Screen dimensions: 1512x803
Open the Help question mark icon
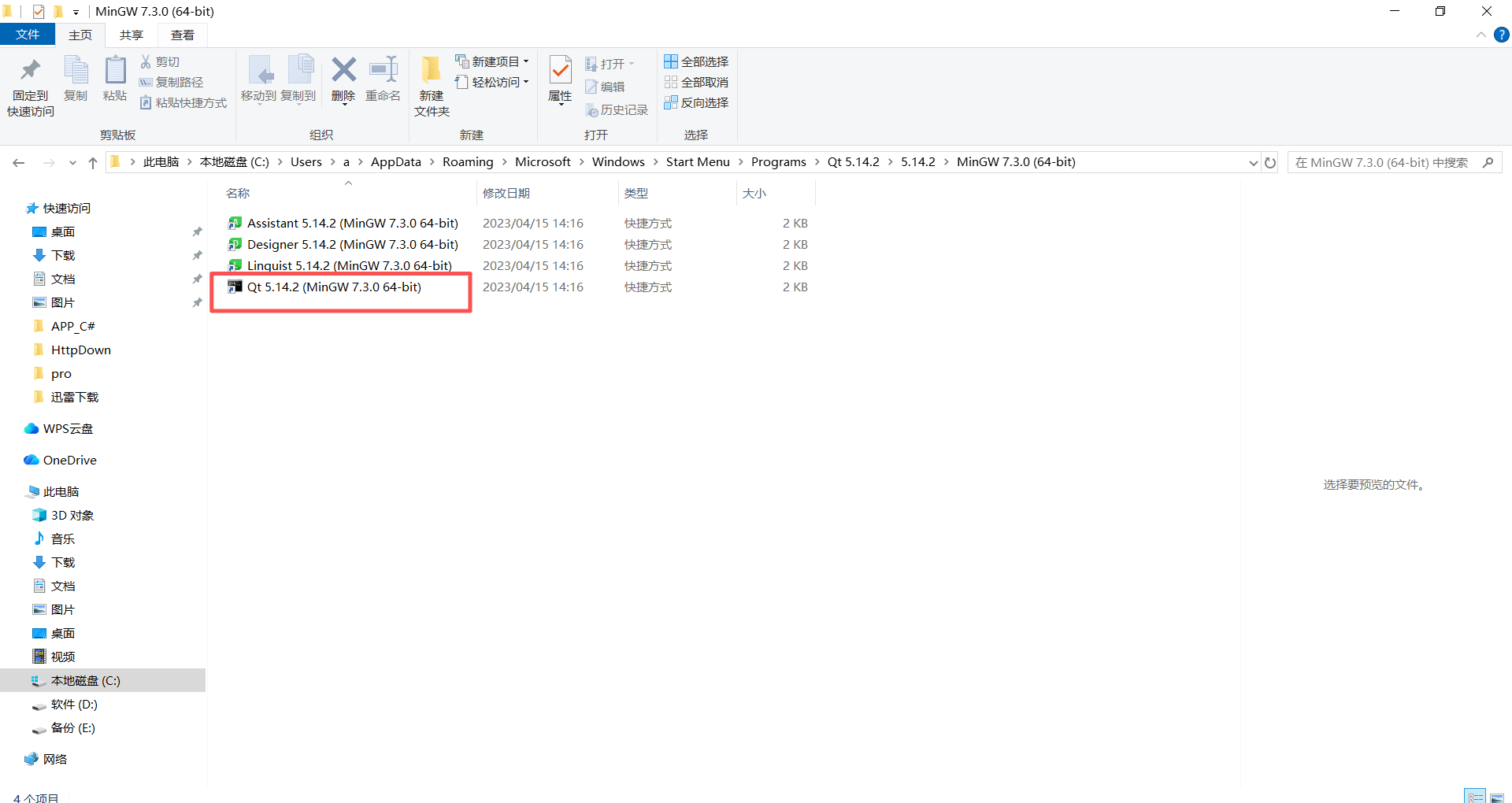point(1502,35)
